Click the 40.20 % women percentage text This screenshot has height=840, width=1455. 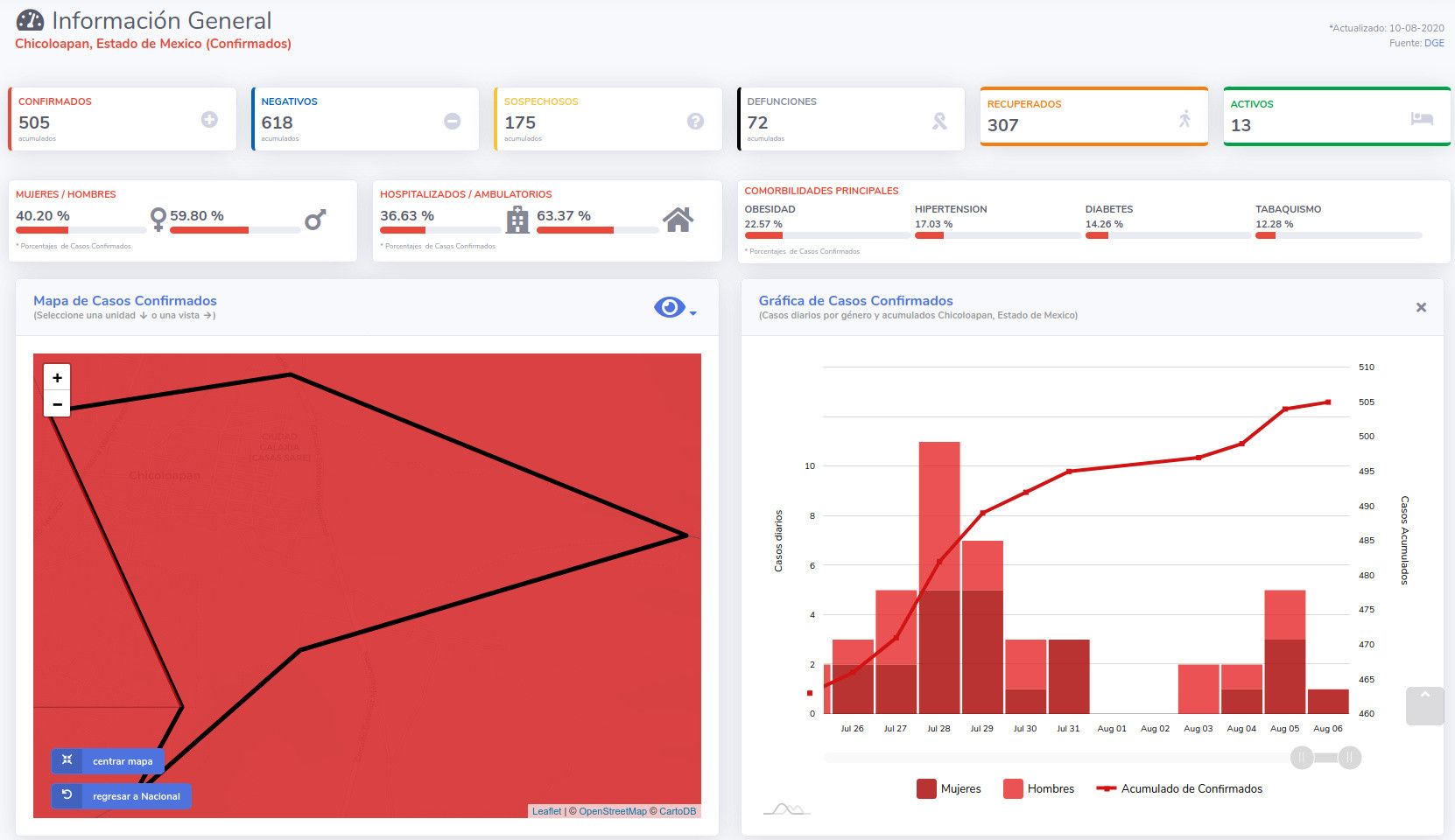(43, 215)
